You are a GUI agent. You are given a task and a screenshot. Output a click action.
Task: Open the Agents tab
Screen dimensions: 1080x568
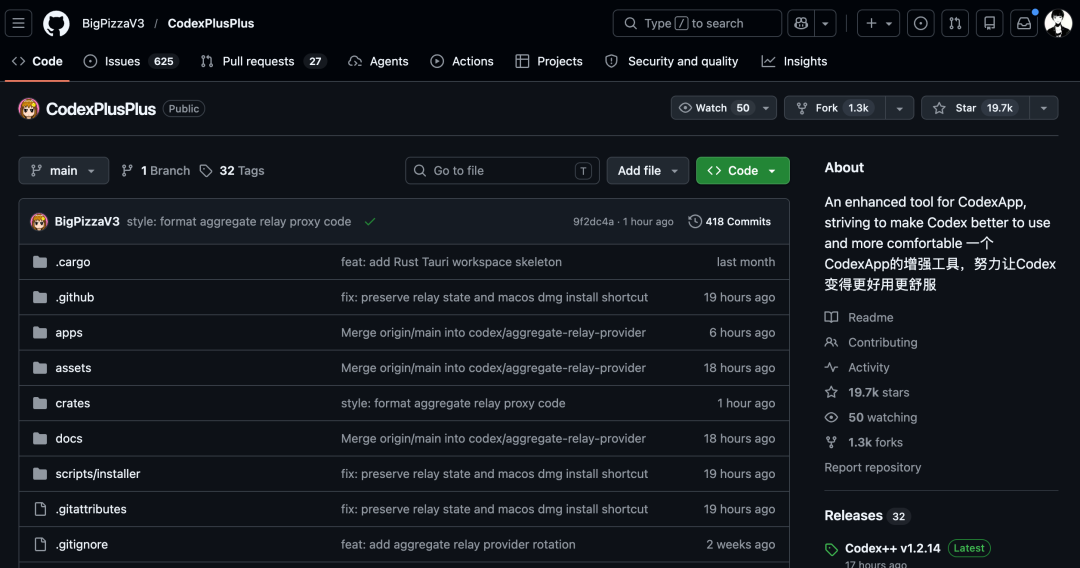point(378,61)
